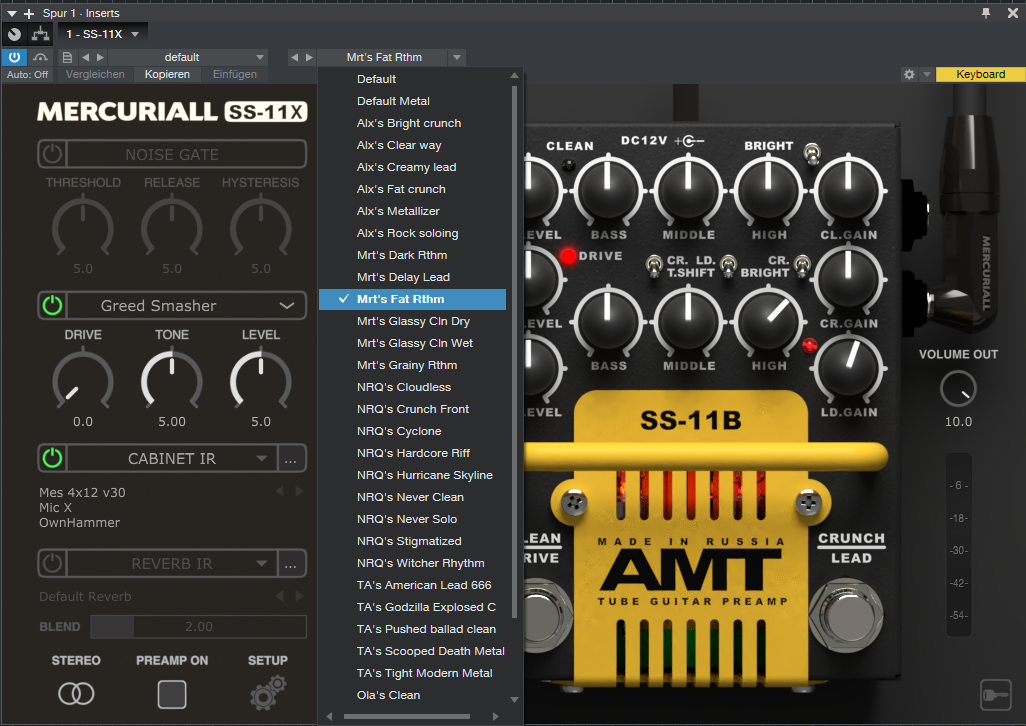Viewport: 1026px width, 726px height.
Task: Click the cable icon in bottom-right corner
Action: [x=995, y=695]
